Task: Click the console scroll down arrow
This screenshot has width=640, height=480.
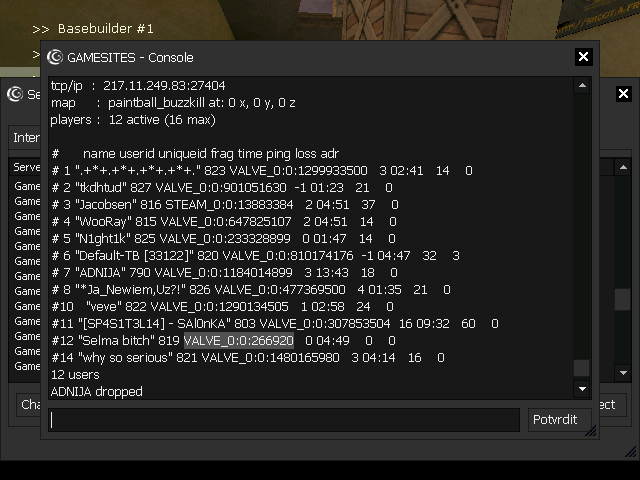Action: (x=582, y=389)
